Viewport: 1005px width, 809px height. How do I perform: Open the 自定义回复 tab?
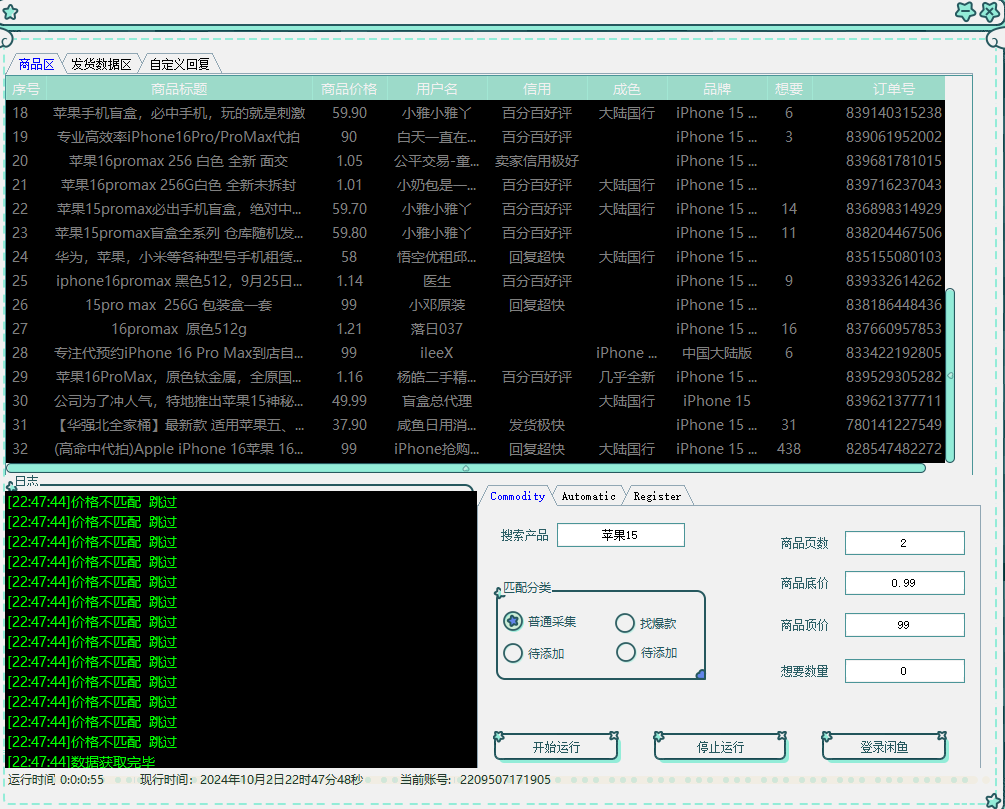click(180, 64)
